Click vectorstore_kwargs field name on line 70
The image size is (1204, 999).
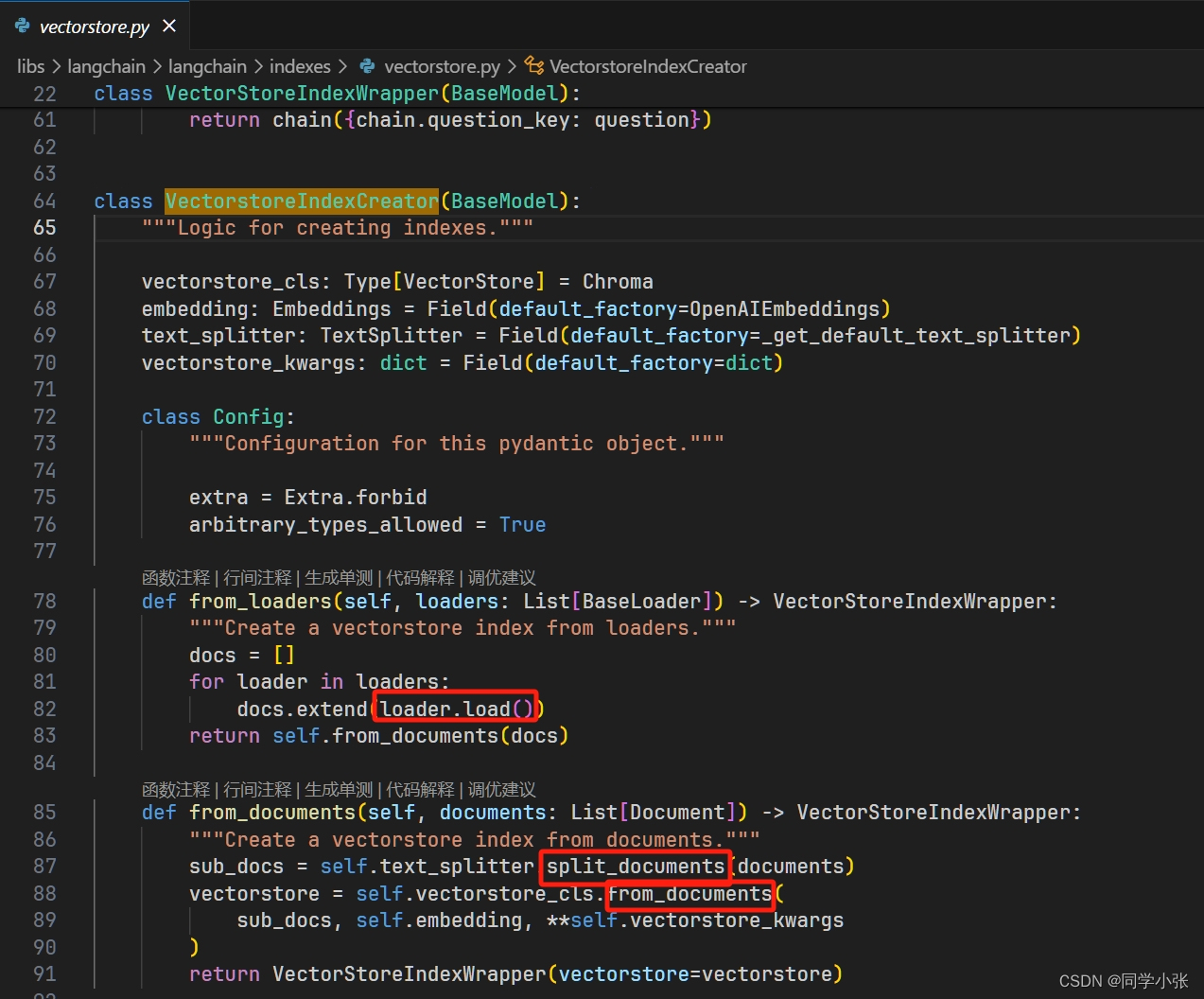(x=249, y=362)
